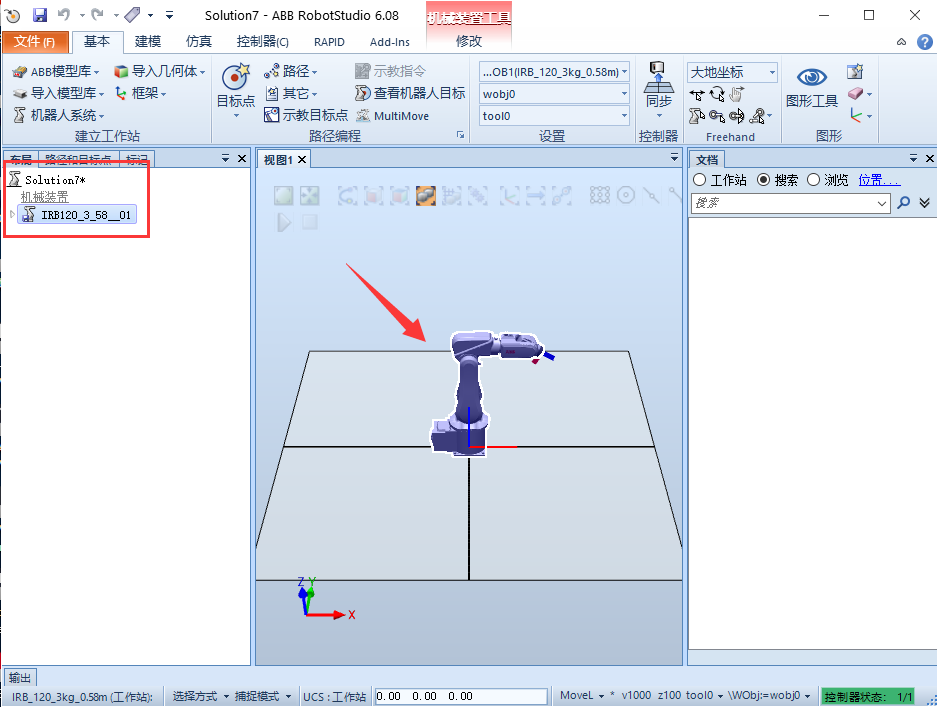The image size is (937, 707).
Task: Click search magnifier in 文档 panel
Action: [904, 203]
